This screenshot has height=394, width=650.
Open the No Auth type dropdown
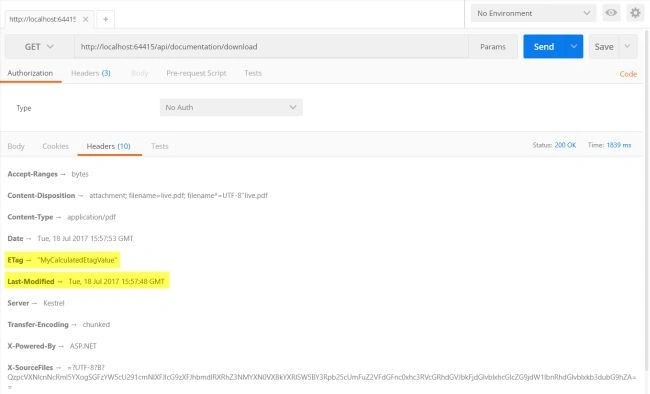[x=231, y=107]
